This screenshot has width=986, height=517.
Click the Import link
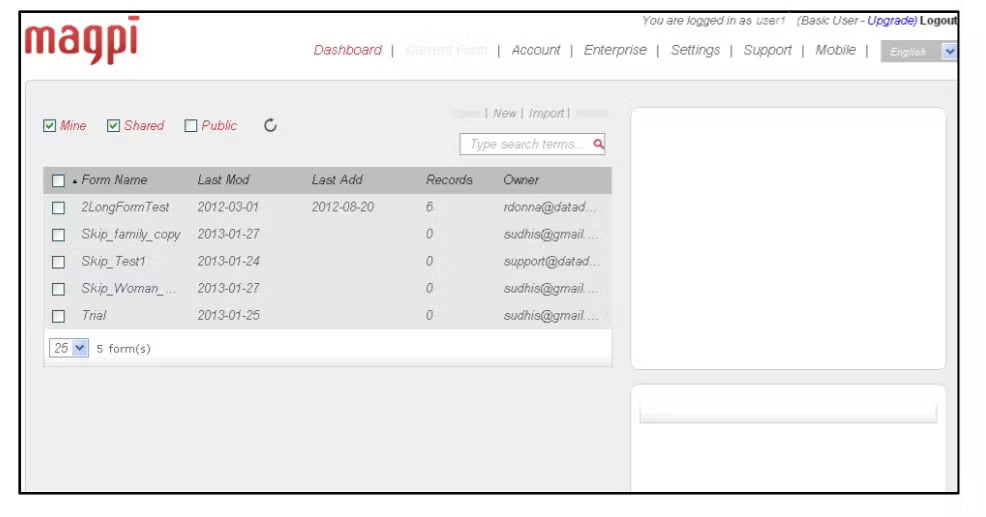[x=546, y=114]
